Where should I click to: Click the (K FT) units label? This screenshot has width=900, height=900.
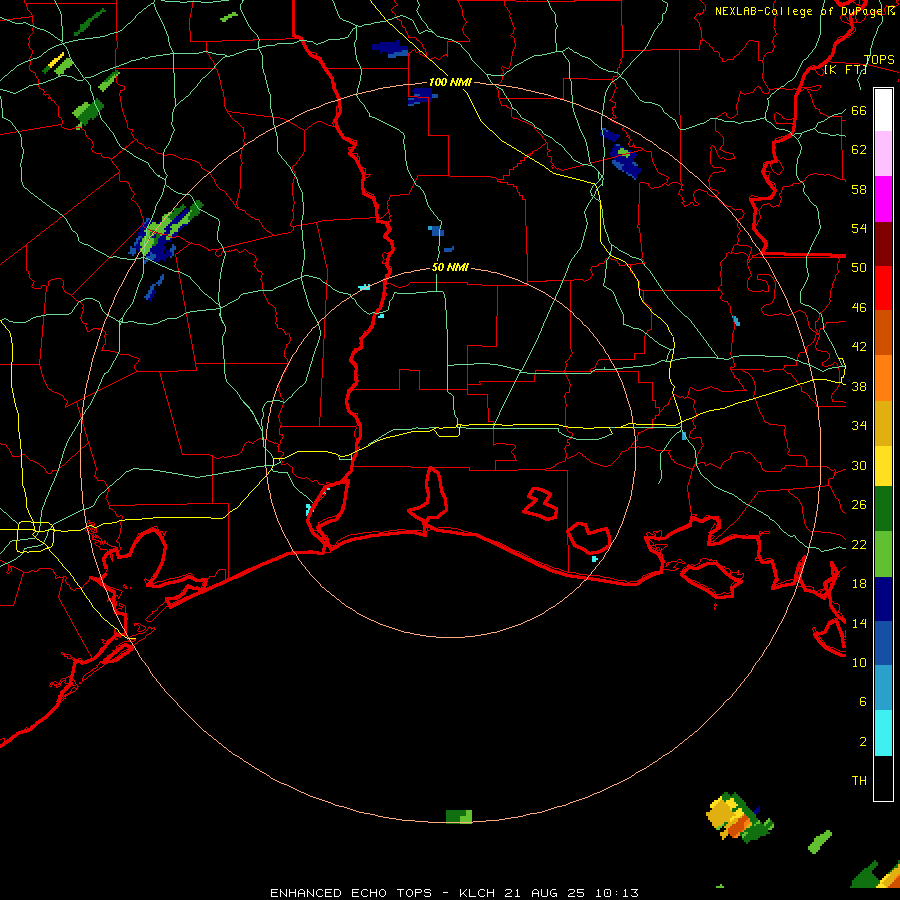tap(845, 70)
